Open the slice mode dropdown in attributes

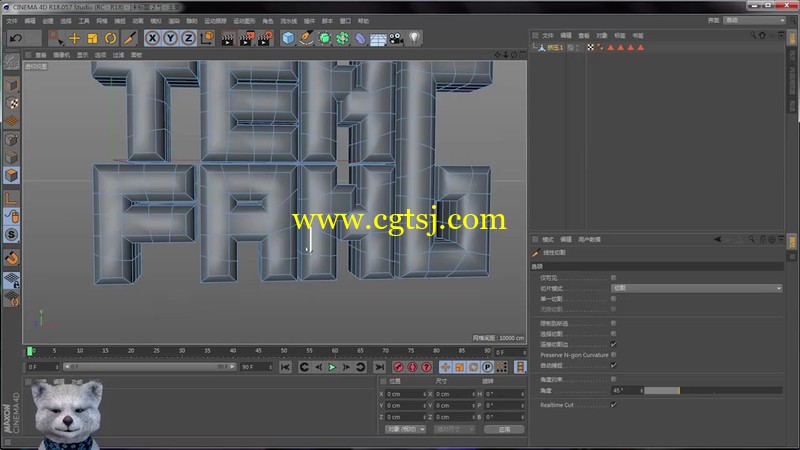[696, 288]
